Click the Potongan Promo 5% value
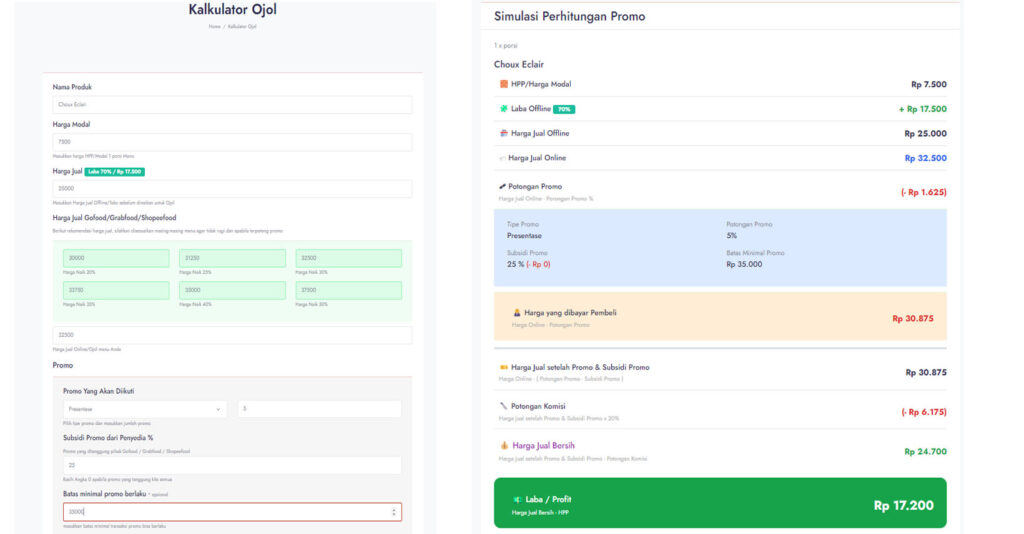 [731, 236]
